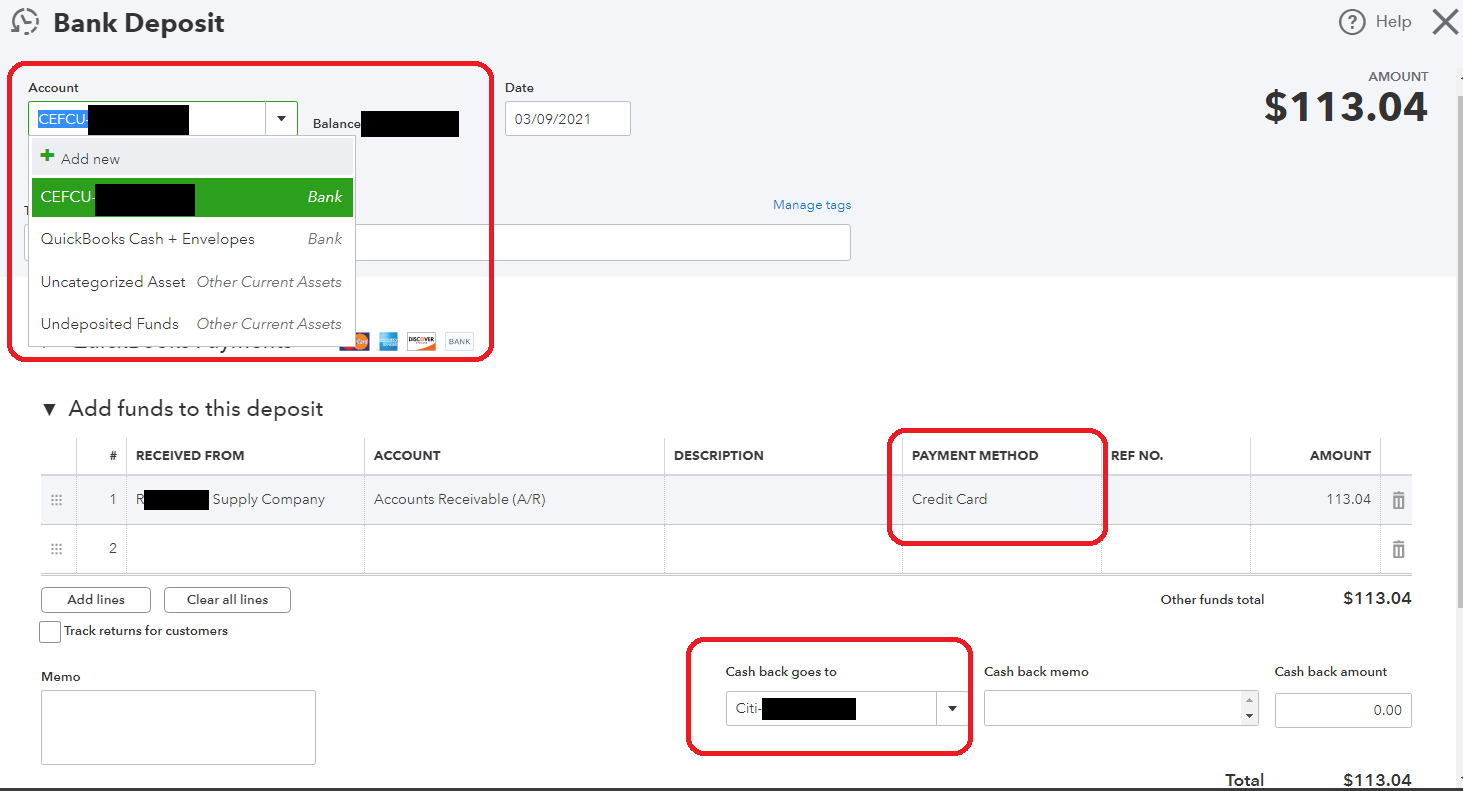Screen dimensions: 1463x791
Task: Delete deposit line 1 with trash icon
Action: click(x=1397, y=500)
